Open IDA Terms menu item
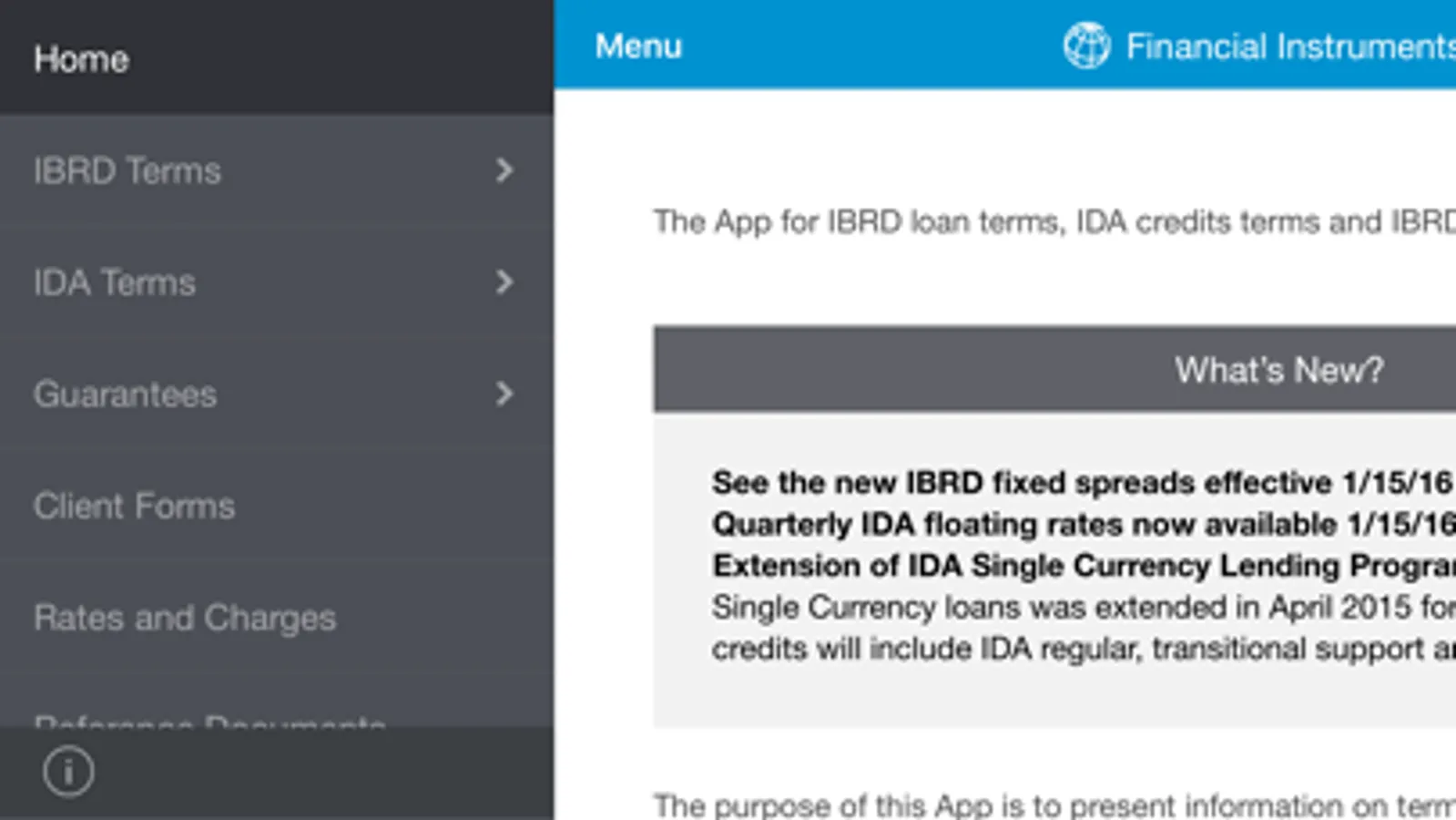 coord(277,282)
